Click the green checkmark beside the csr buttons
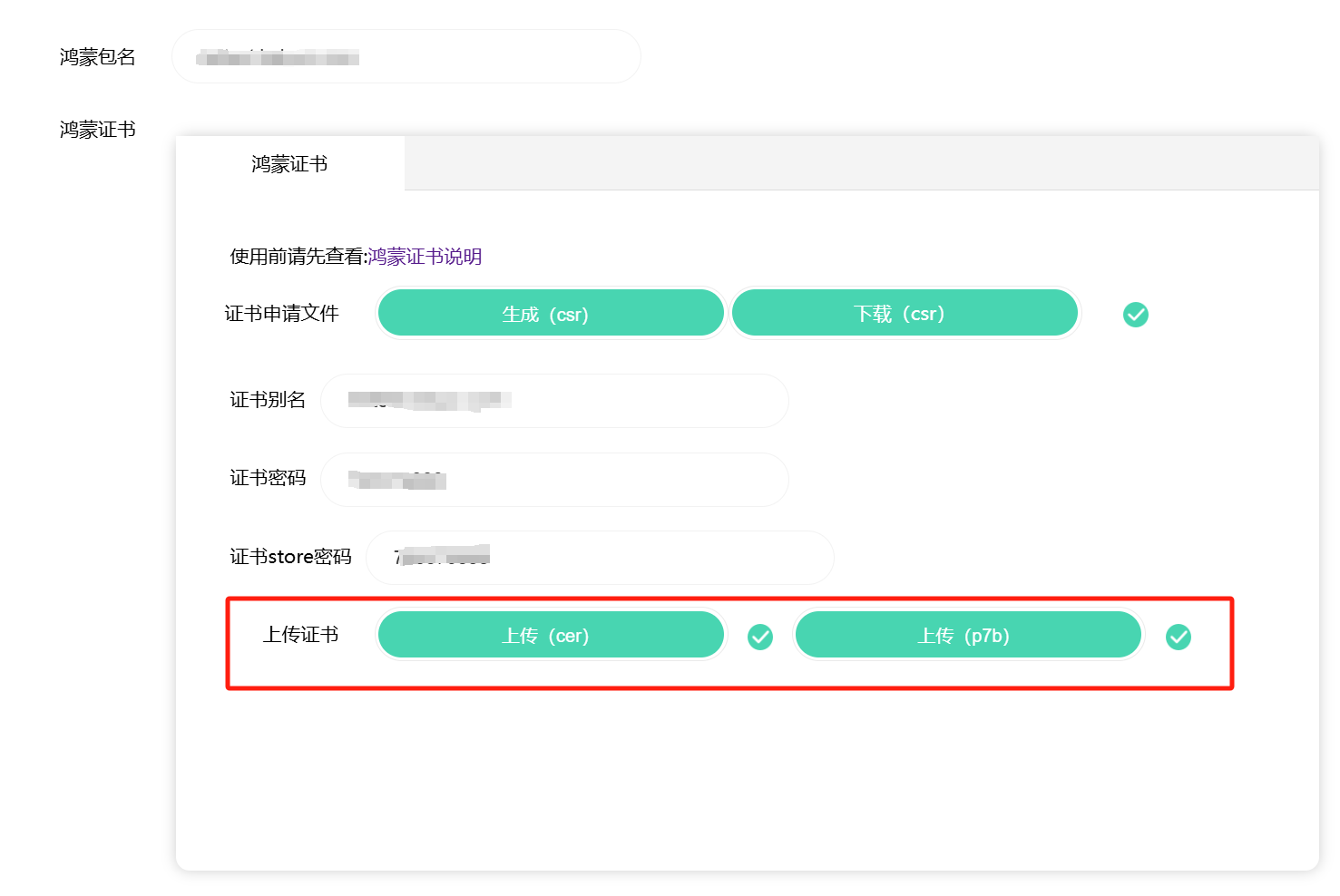The width and height of the screenshot is (1340, 896). 1135,315
